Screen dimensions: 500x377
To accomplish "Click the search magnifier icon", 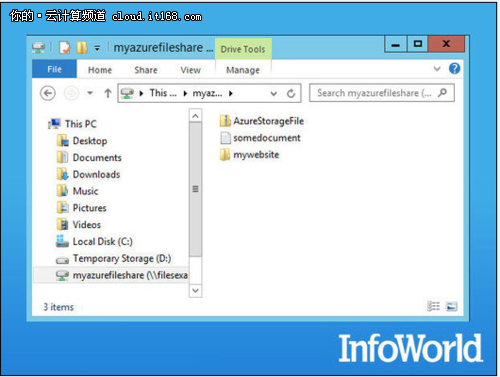I will 442,93.
